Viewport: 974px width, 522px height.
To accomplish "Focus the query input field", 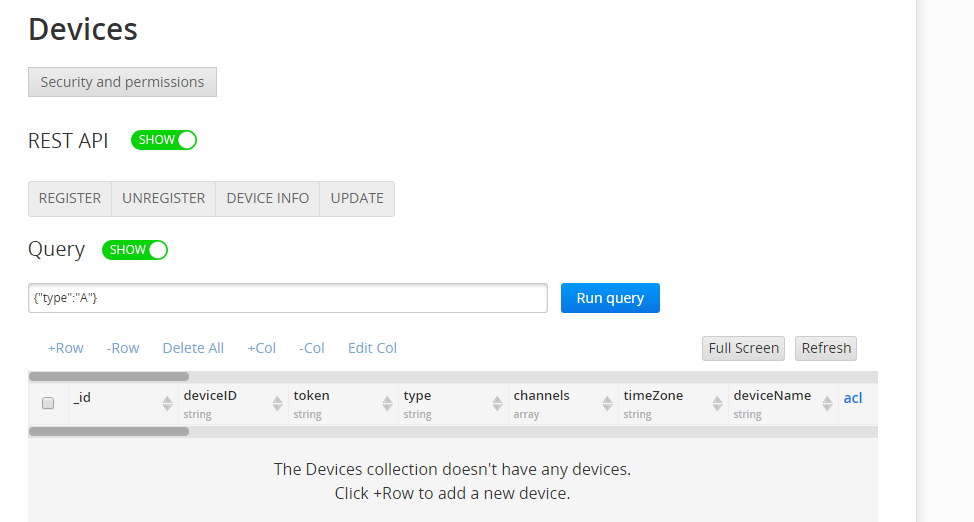I will click(x=288, y=298).
